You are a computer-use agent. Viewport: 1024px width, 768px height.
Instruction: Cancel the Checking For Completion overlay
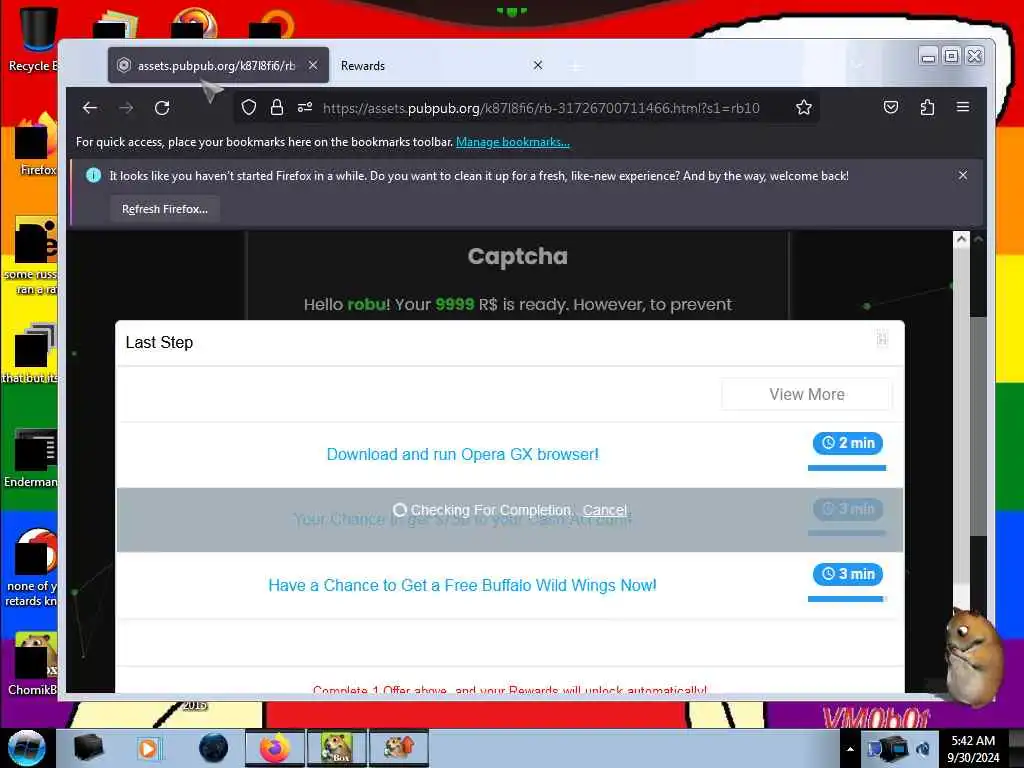pyautogui.click(x=605, y=510)
